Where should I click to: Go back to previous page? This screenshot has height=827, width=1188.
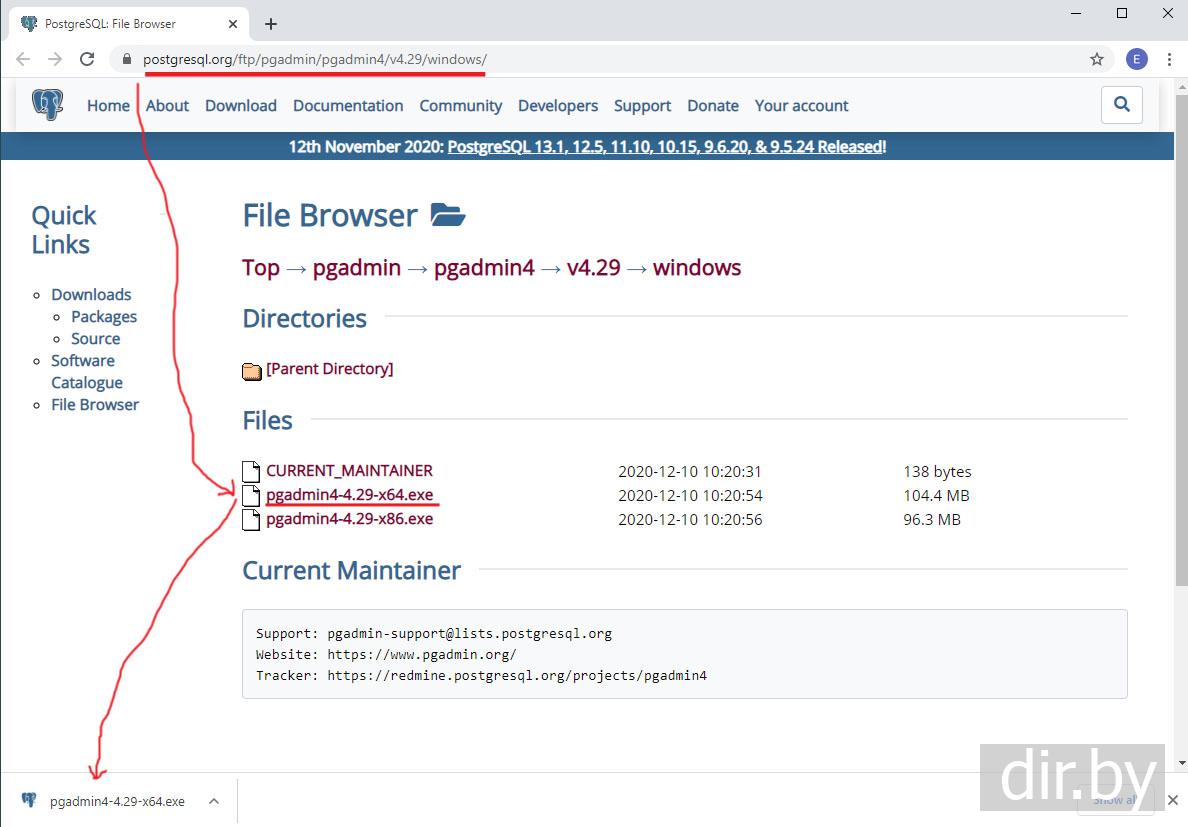point(23,59)
